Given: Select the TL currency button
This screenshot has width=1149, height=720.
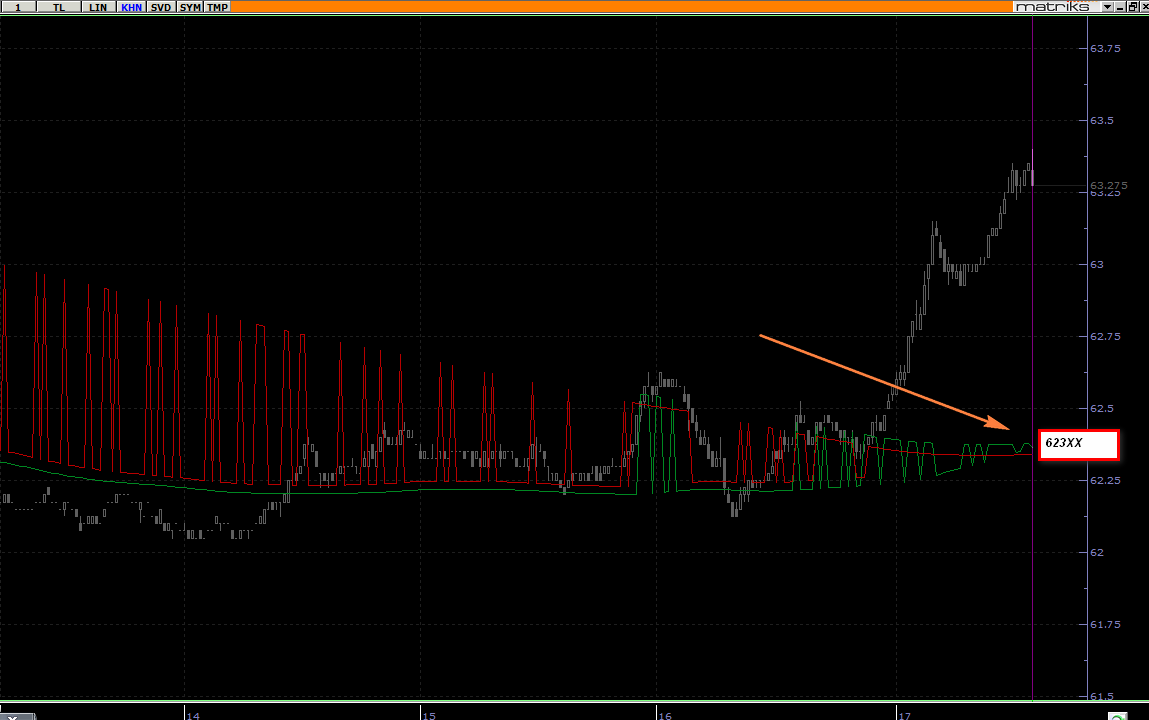Looking at the screenshot, I should [59, 7].
